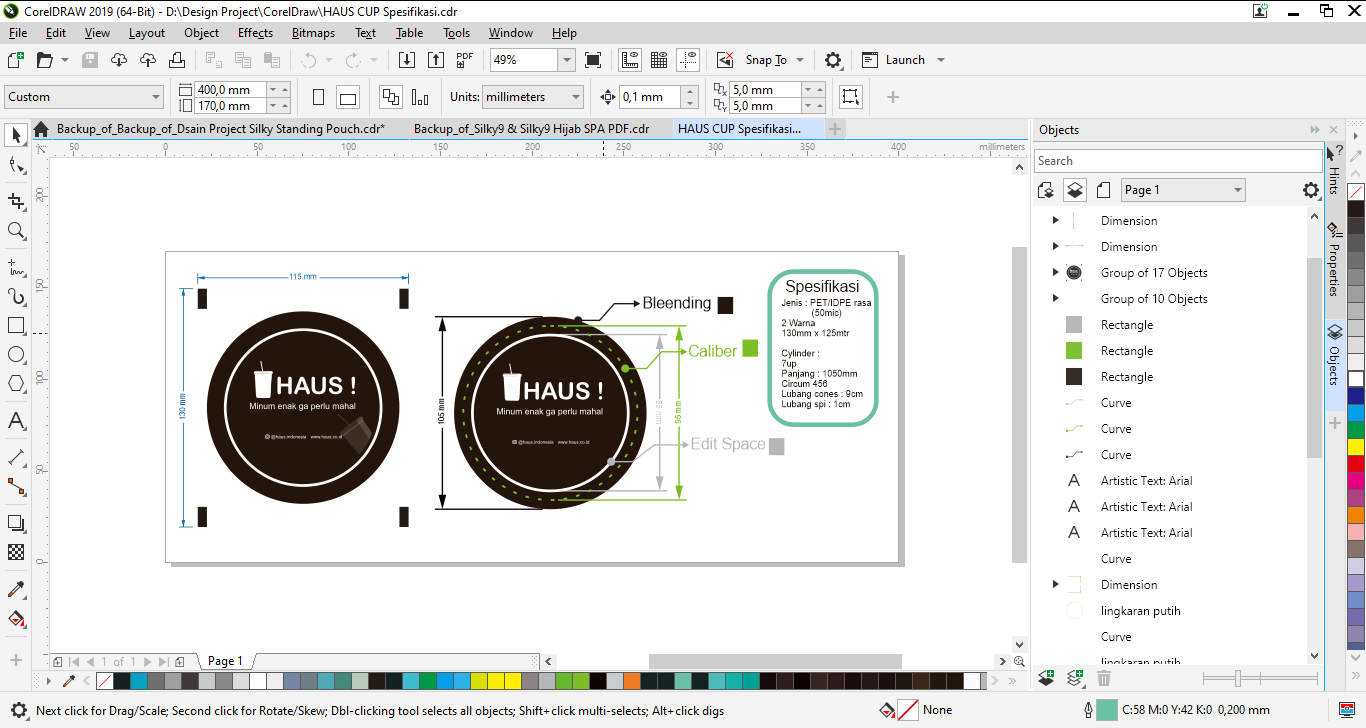Open the Effects menu
1366x728 pixels.
click(x=255, y=33)
